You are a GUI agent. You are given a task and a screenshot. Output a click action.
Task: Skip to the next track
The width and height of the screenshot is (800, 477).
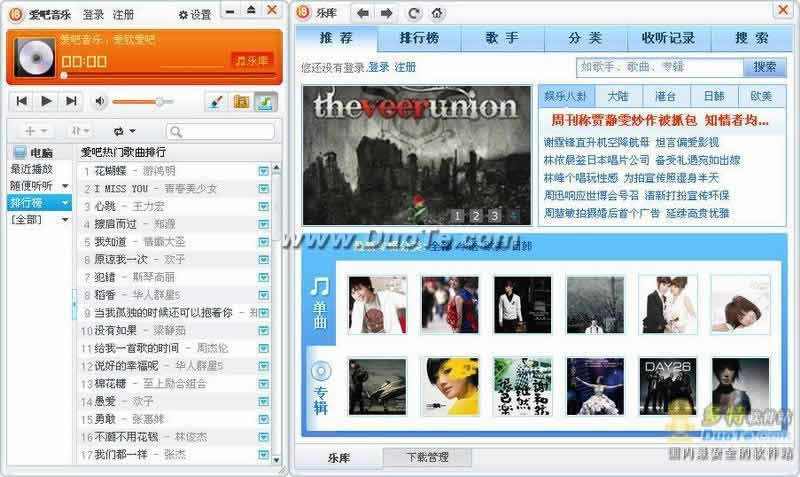(71, 101)
